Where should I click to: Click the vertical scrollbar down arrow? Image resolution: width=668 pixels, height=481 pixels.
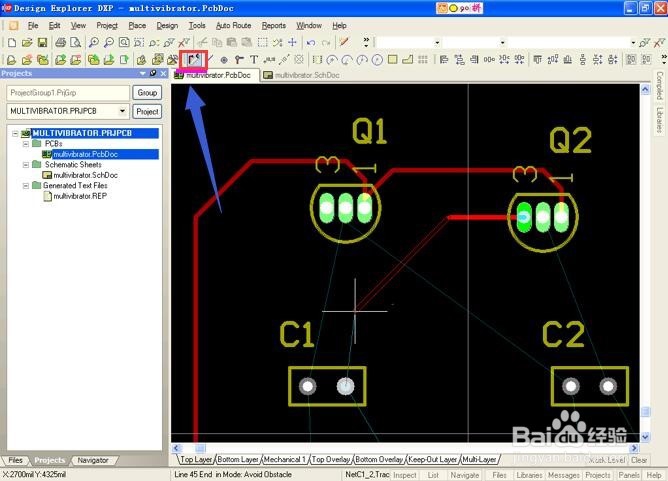click(x=645, y=437)
